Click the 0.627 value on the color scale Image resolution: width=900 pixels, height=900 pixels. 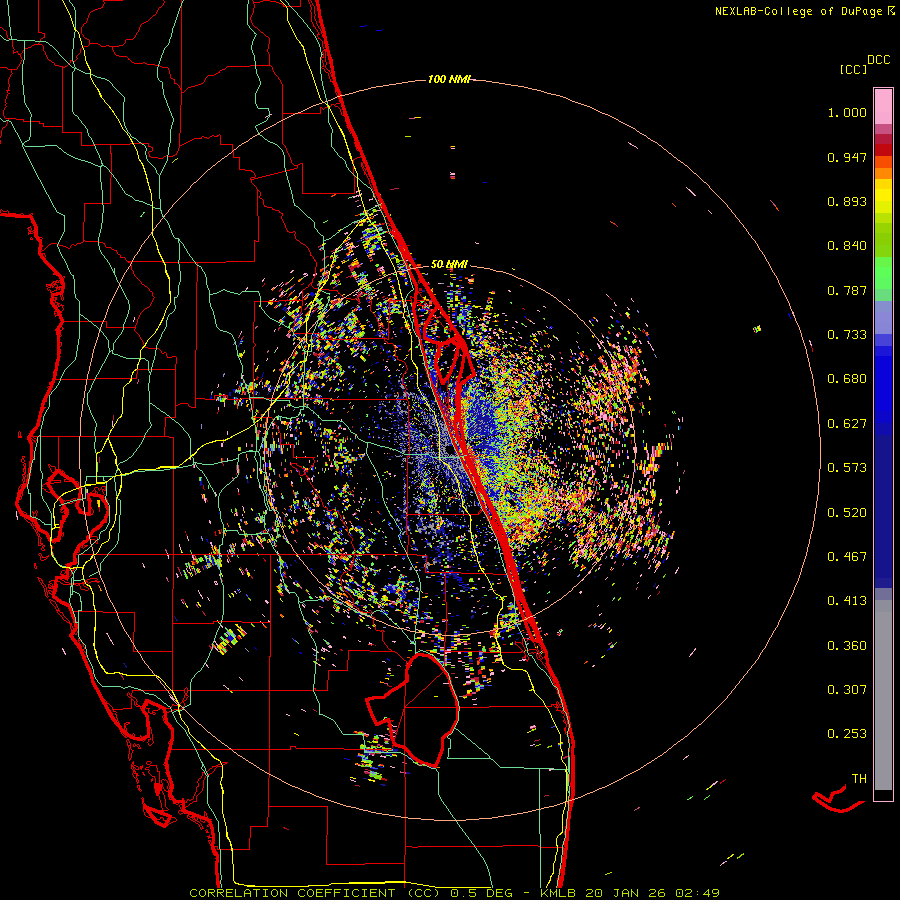pos(847,424)
